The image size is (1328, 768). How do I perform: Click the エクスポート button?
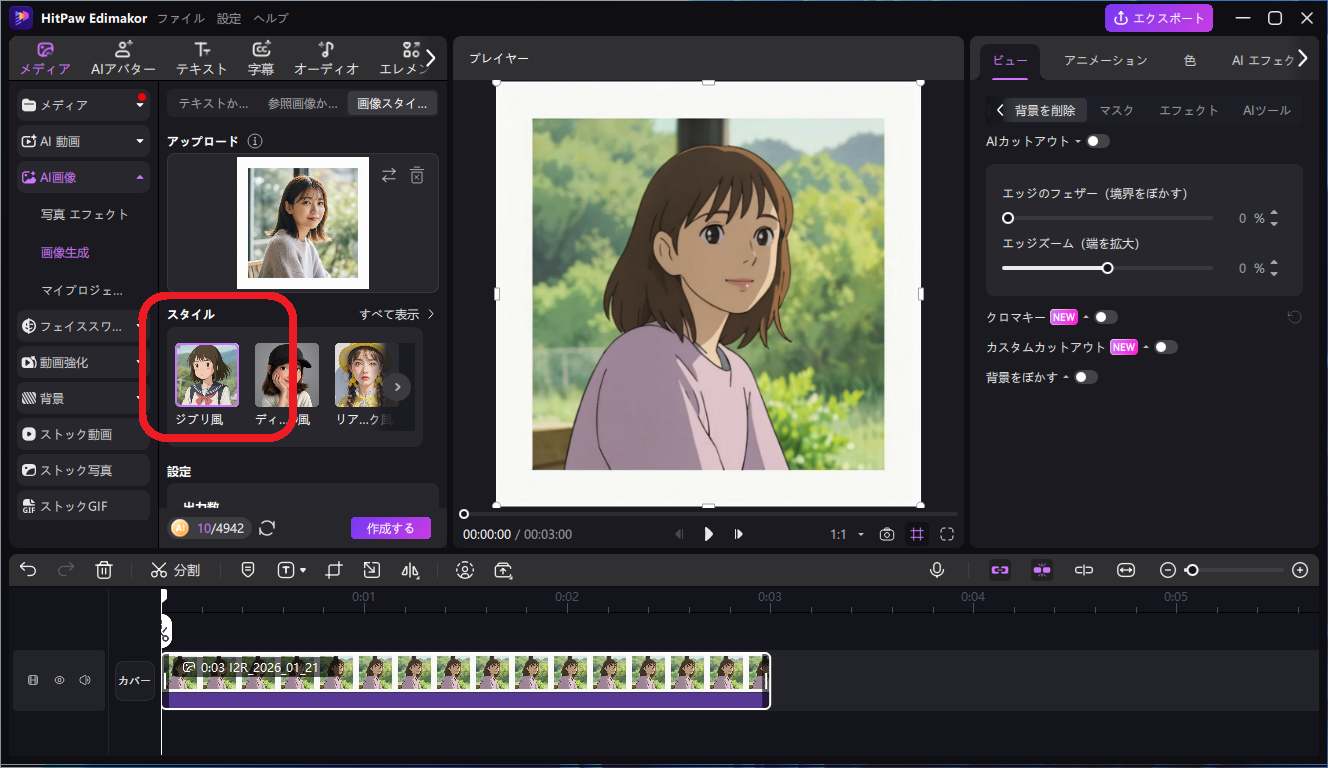point(1158,18)
